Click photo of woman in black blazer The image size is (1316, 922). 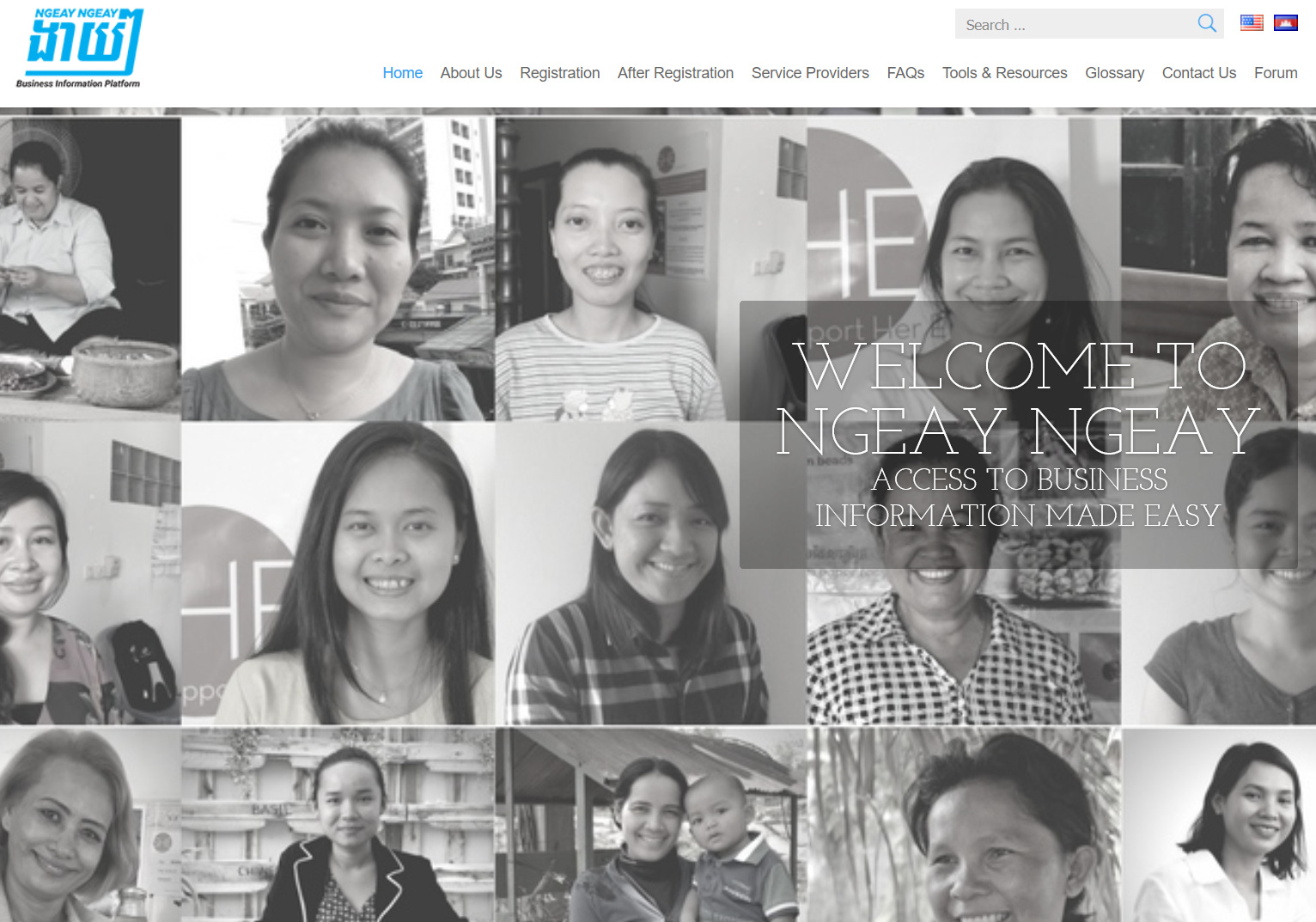point(338,825)
